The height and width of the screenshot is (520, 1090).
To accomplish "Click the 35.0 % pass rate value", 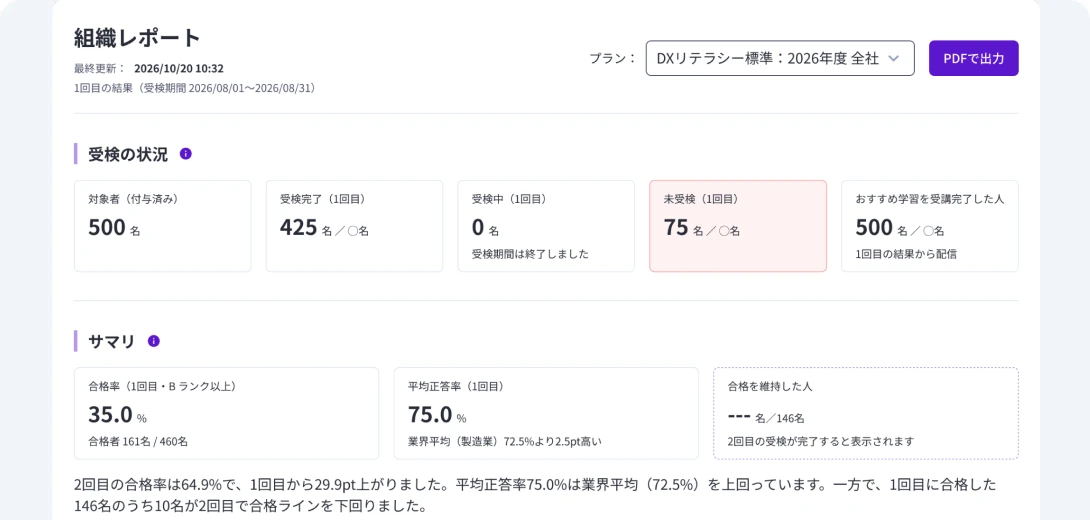I will 117,415.
